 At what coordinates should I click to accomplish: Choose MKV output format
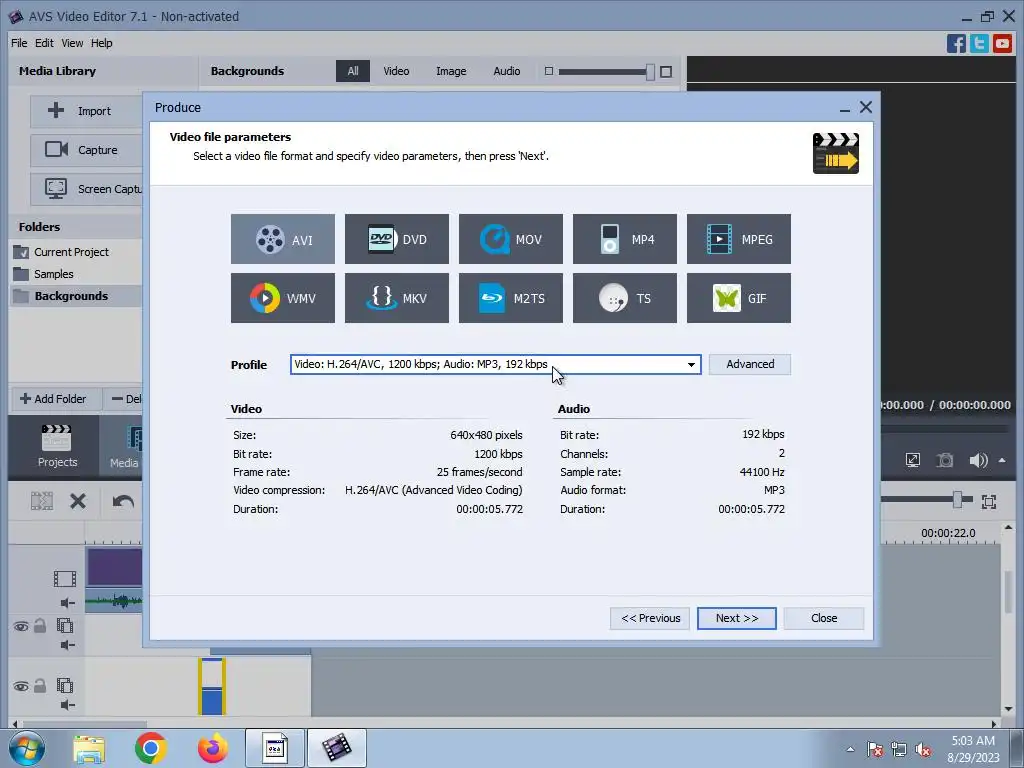click(396, 298)
